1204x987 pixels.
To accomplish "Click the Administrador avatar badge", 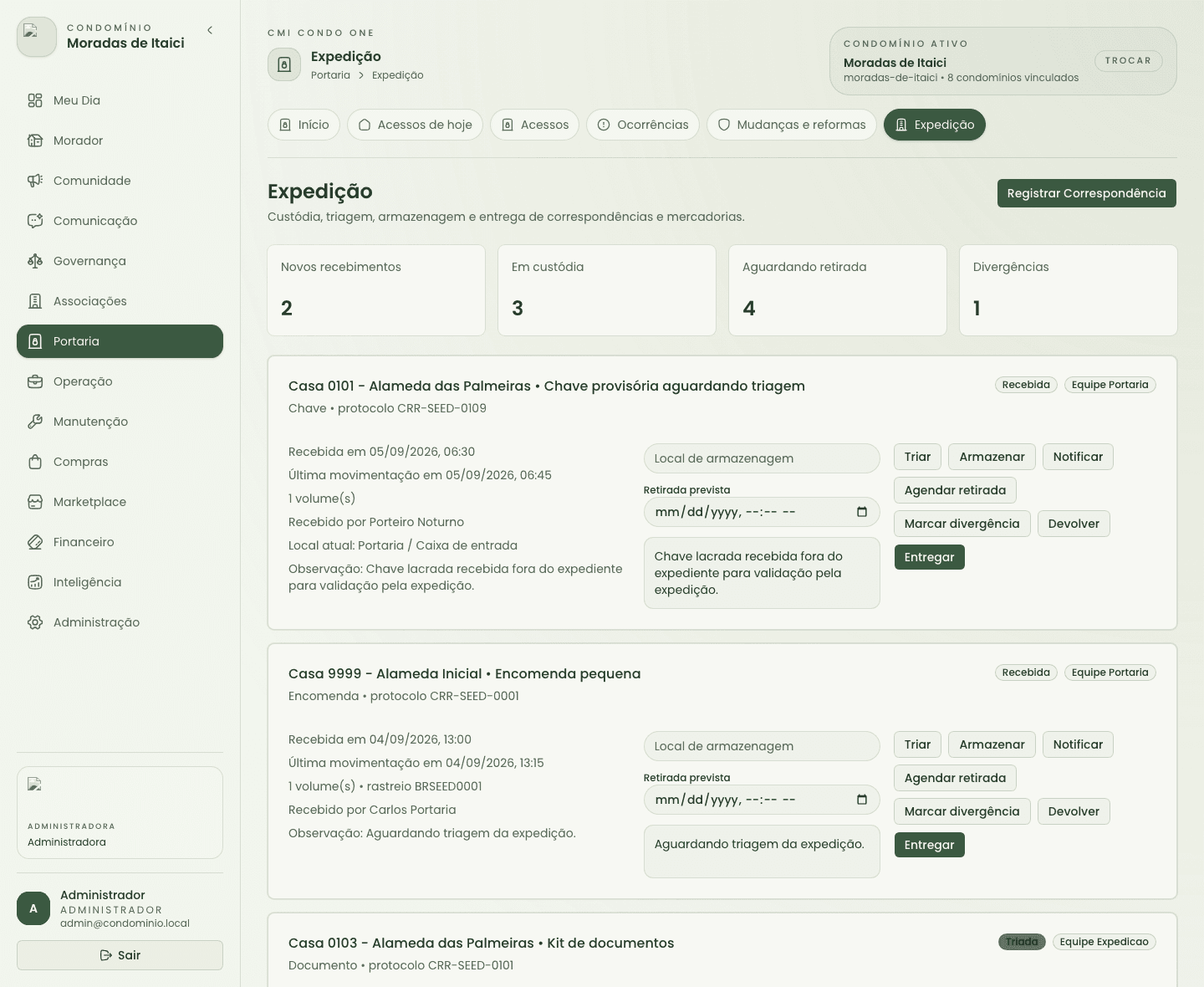I will (x=33, y=908).
